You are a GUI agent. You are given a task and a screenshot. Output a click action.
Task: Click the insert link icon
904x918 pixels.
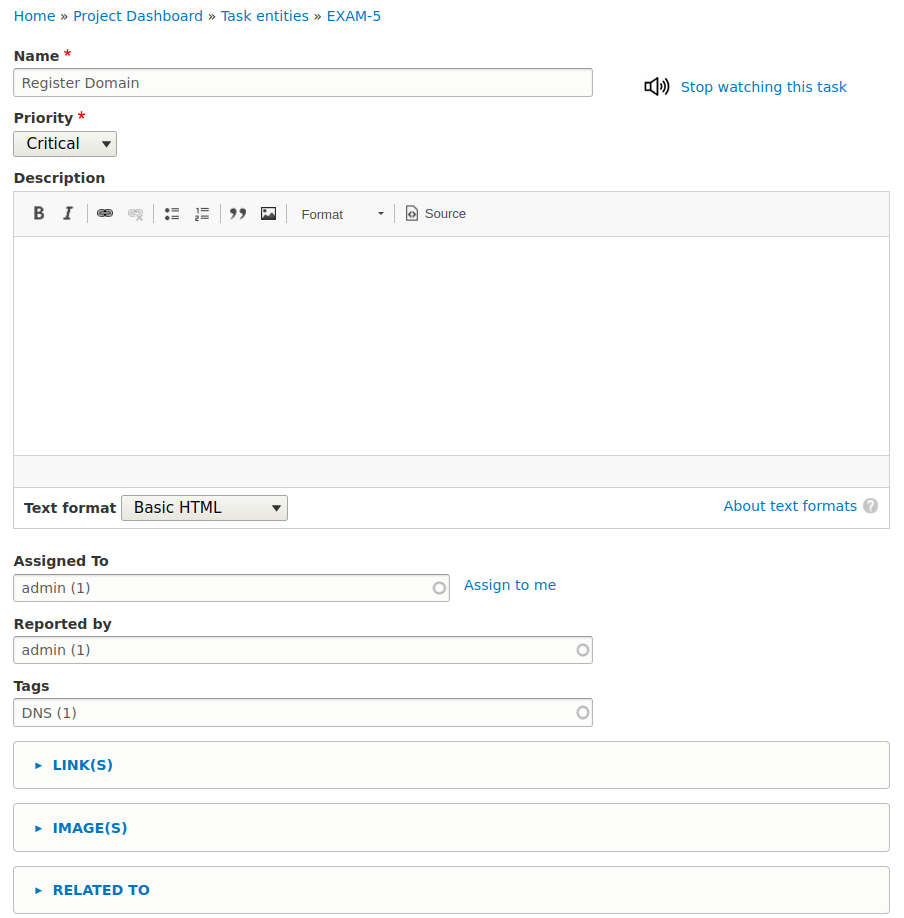click(x=105, y=213)
